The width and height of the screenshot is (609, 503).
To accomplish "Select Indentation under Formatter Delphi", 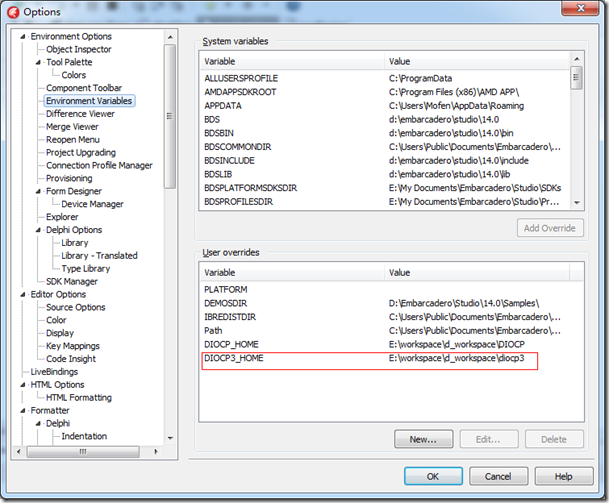I will (84, 436).
